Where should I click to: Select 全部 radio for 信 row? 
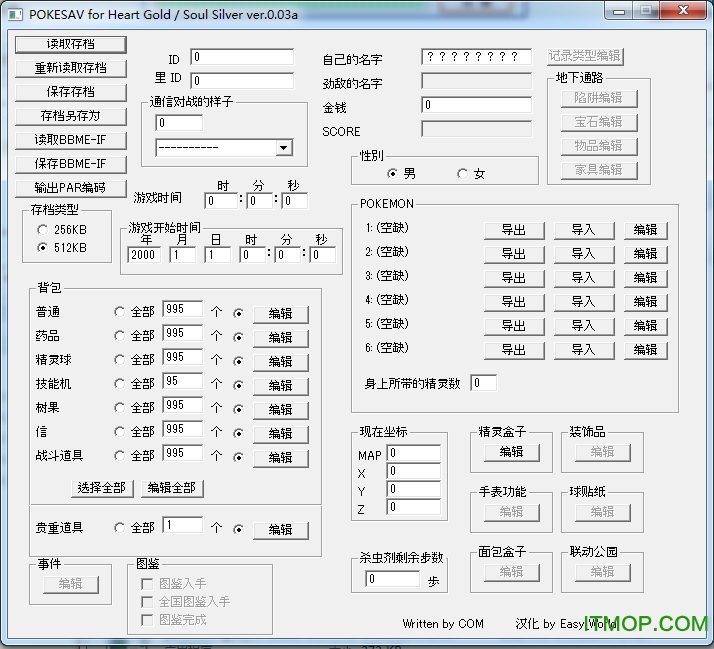(119, 432)
